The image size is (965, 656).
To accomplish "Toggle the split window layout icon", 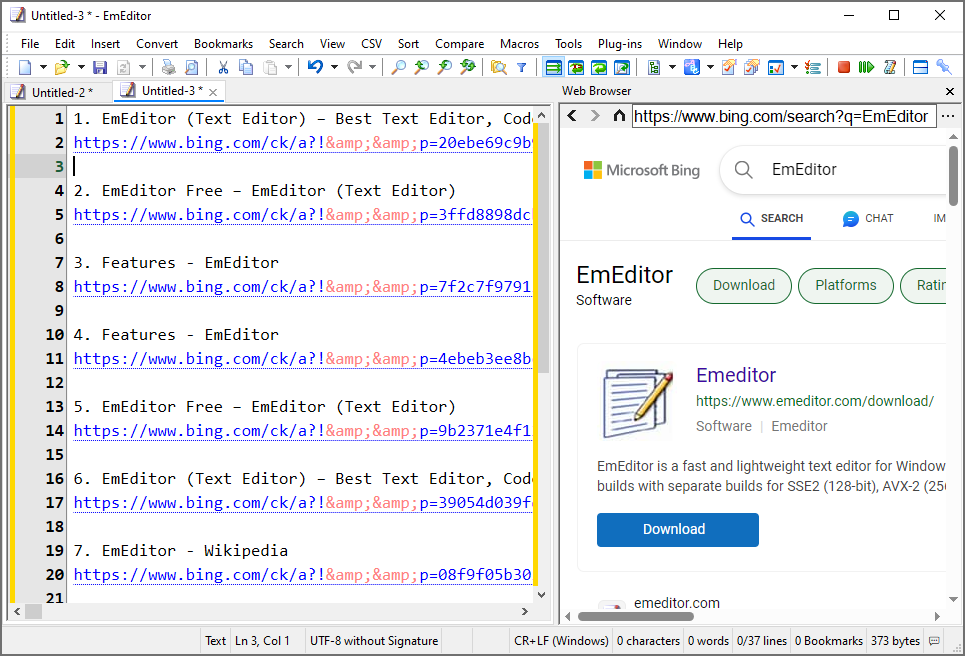I will (x=920, y=67).
